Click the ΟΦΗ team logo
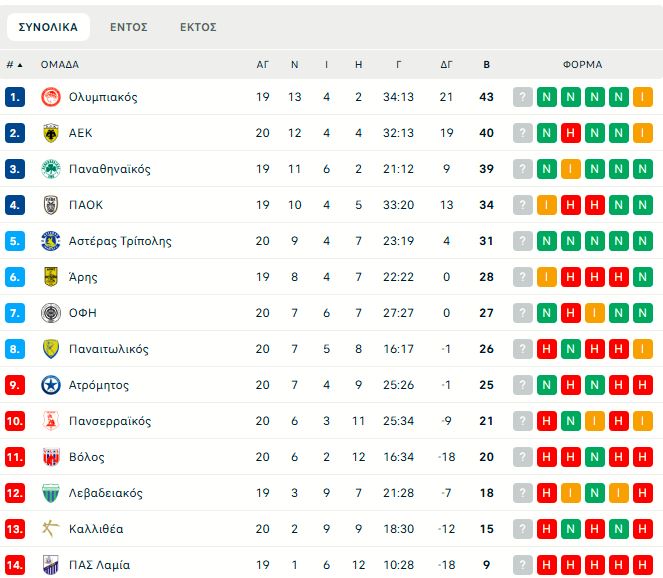This screenshot has height=578, width=663. (50, 313)
